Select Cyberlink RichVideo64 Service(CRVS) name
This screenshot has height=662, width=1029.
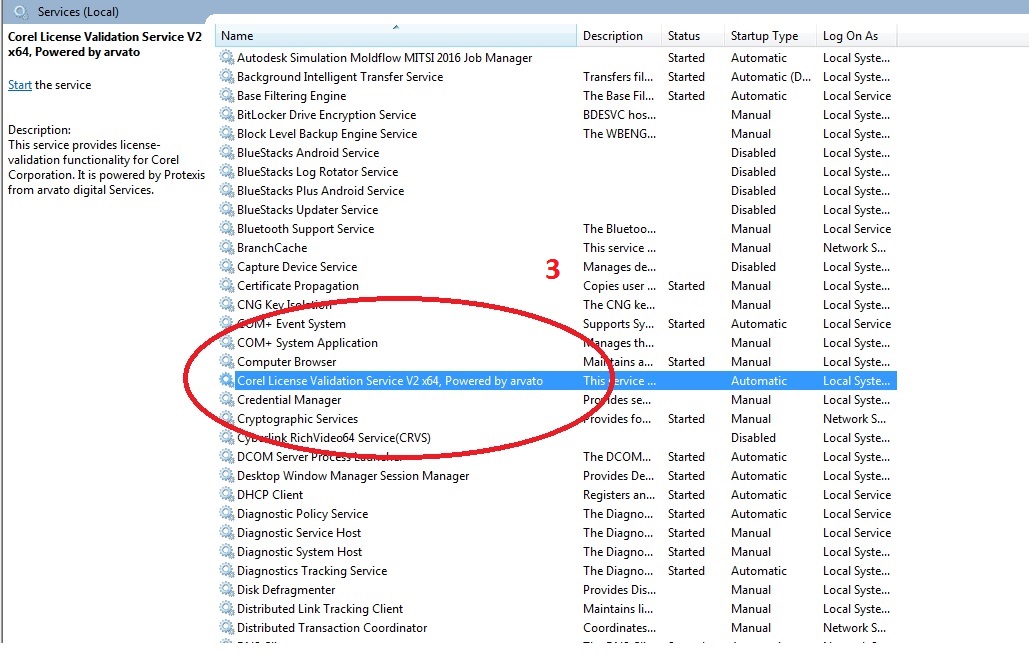[x=333, y=438]
